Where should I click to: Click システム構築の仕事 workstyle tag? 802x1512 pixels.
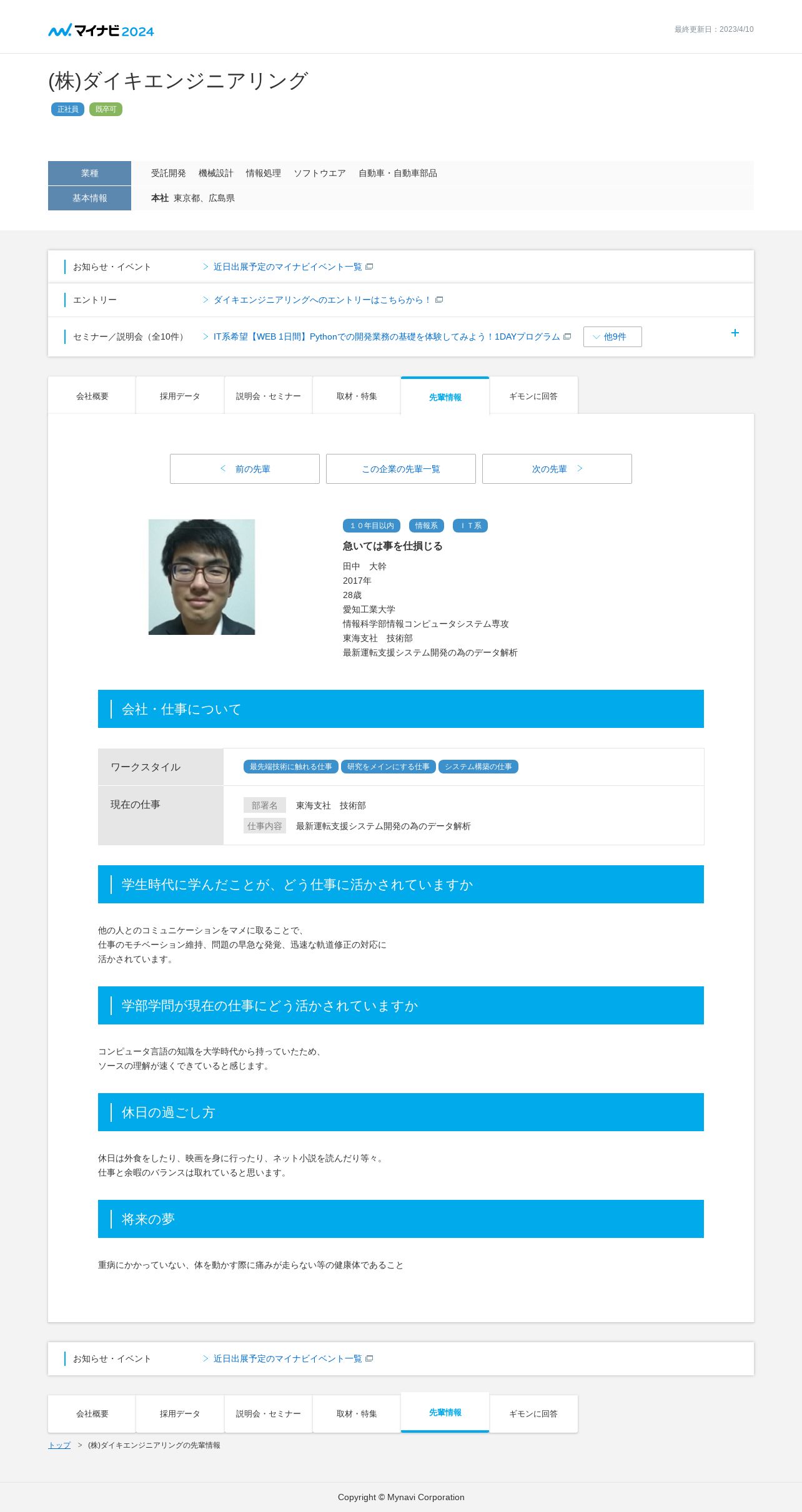(478, 767)
